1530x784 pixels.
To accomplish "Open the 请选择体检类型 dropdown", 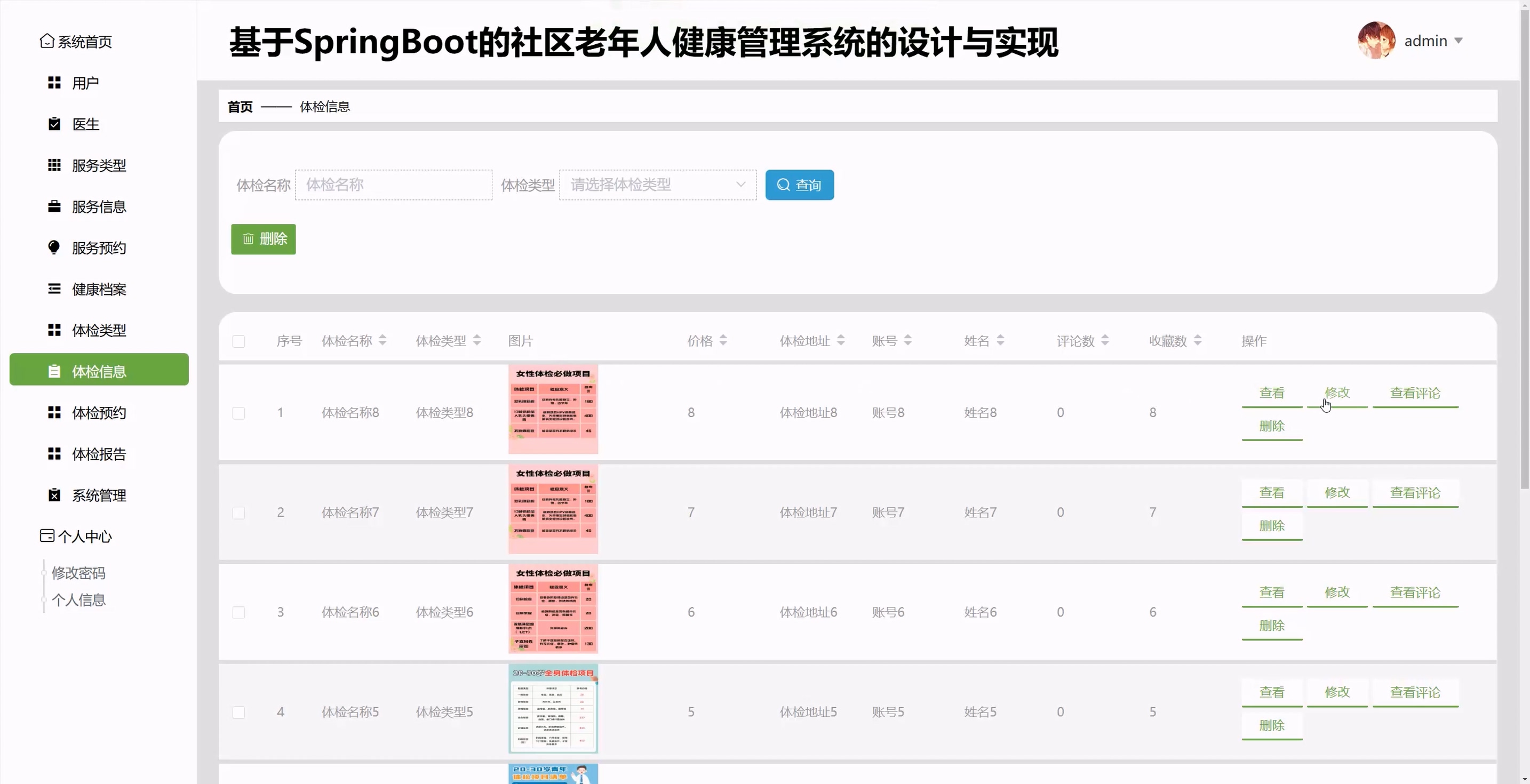I will point(657,185).
